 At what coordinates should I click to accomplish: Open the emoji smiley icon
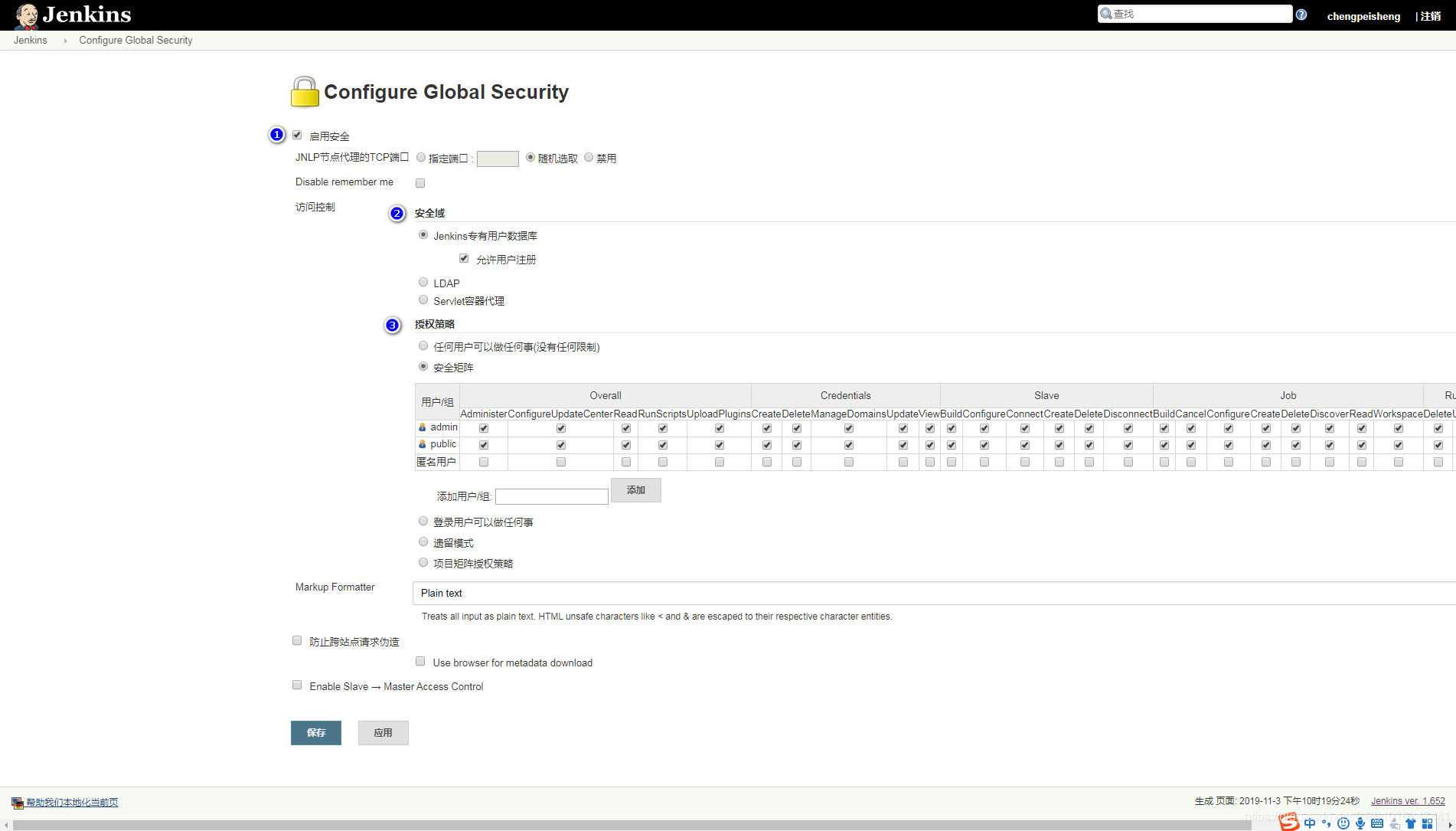(1343, 823)
